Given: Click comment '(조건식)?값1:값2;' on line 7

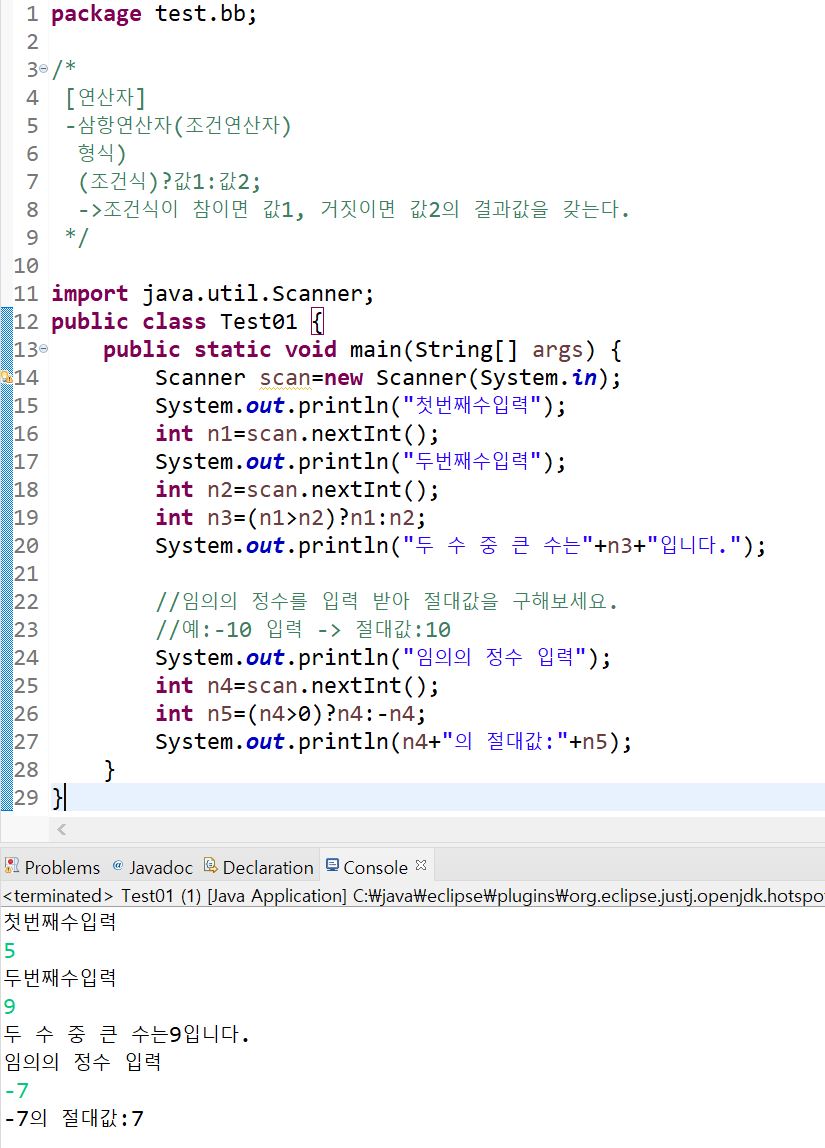Looking at the screenshot, I should 169,181.
